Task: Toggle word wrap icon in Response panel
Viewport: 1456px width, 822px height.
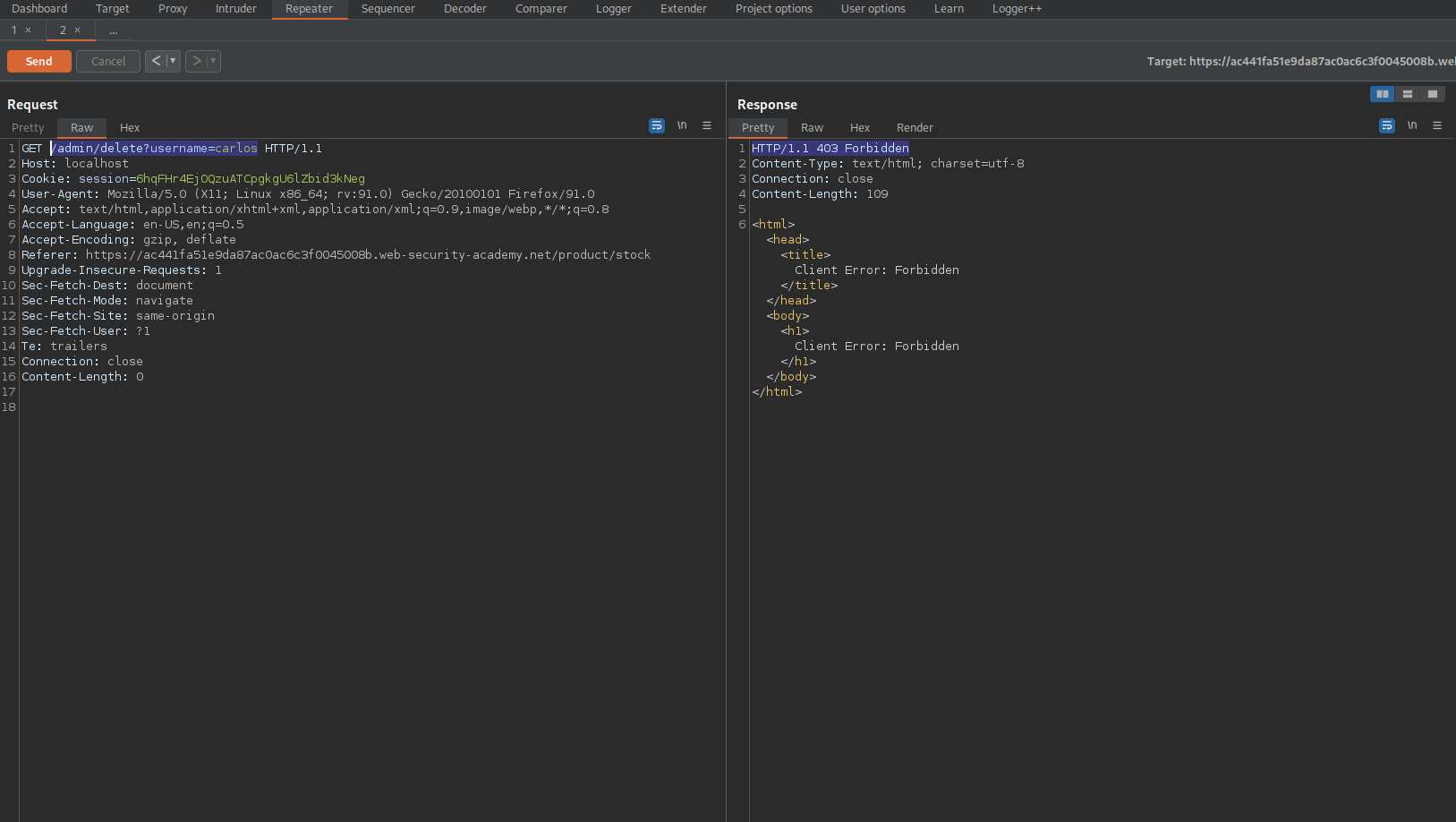Action: click(1387, 126)
